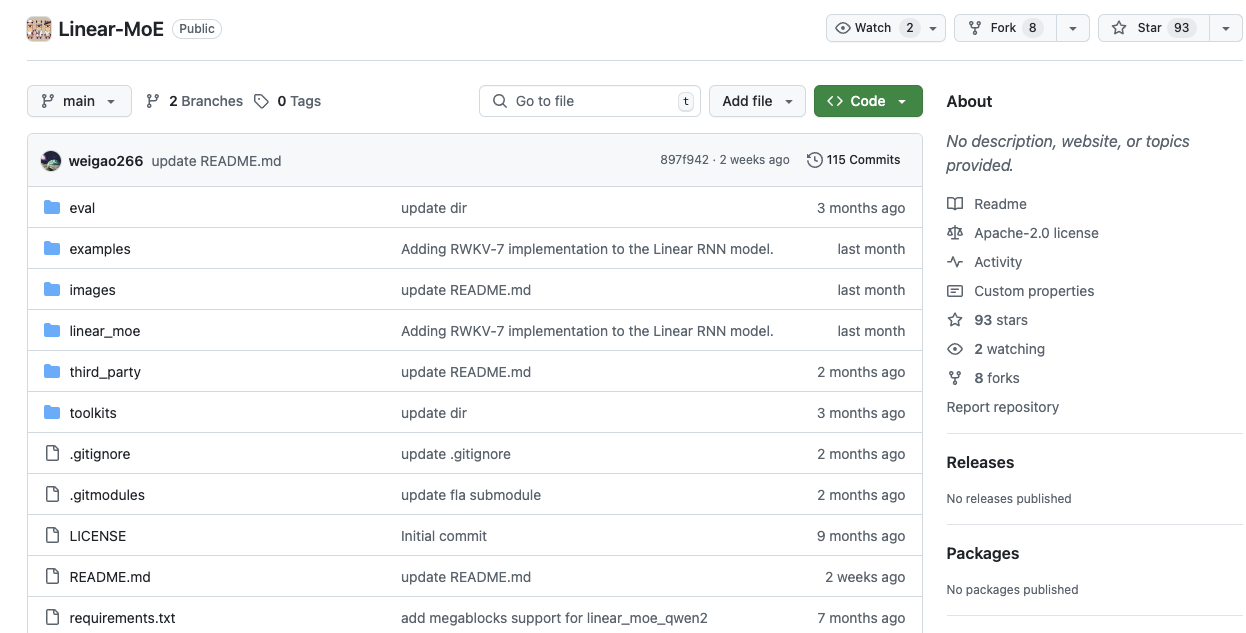
Task: Click the tag icon beside 0 Tags
Action: (x=261, y=101)
